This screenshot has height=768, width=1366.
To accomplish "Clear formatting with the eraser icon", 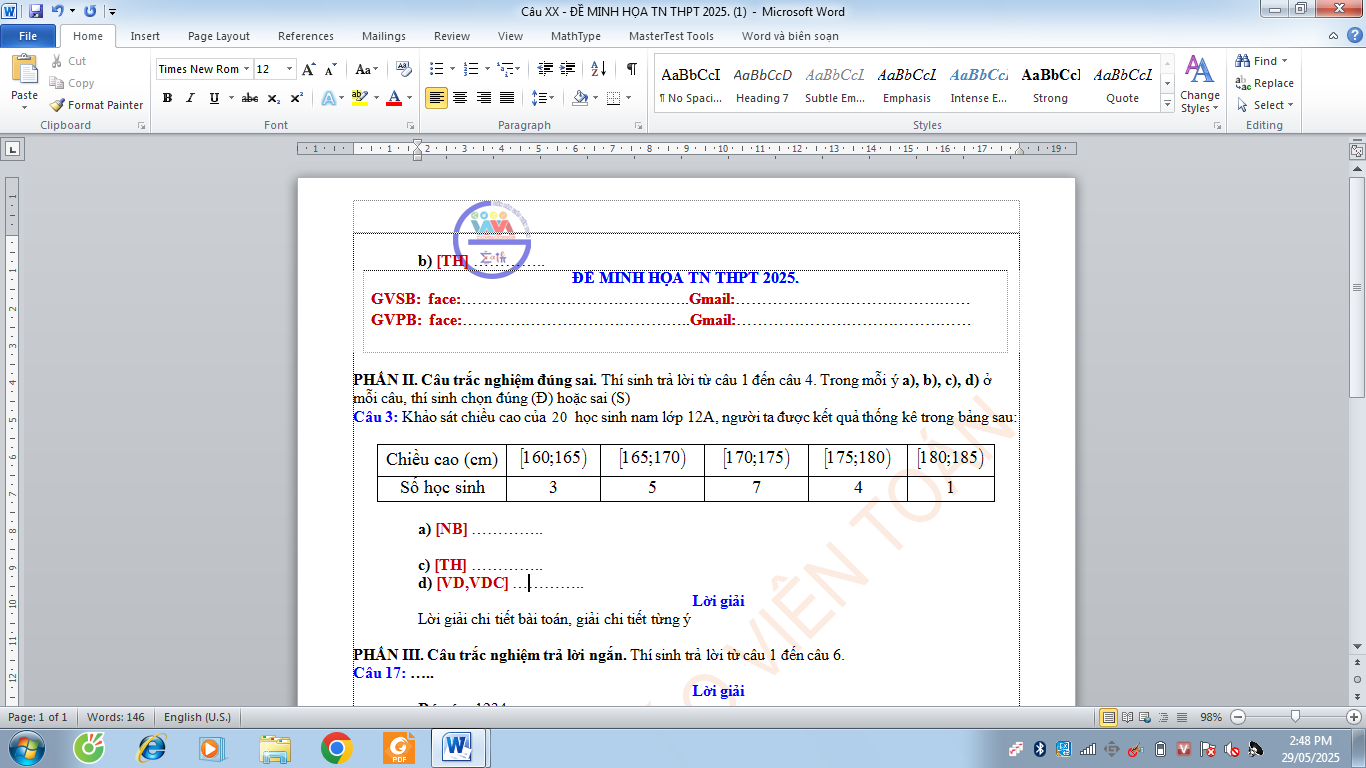I will (x=404, y=69).
